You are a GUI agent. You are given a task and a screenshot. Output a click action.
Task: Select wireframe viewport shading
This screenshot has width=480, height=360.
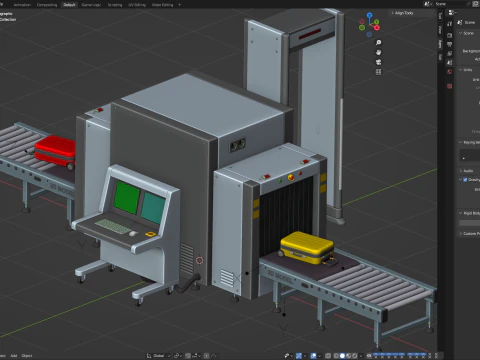pyautogui.click(x=336, y=356)
